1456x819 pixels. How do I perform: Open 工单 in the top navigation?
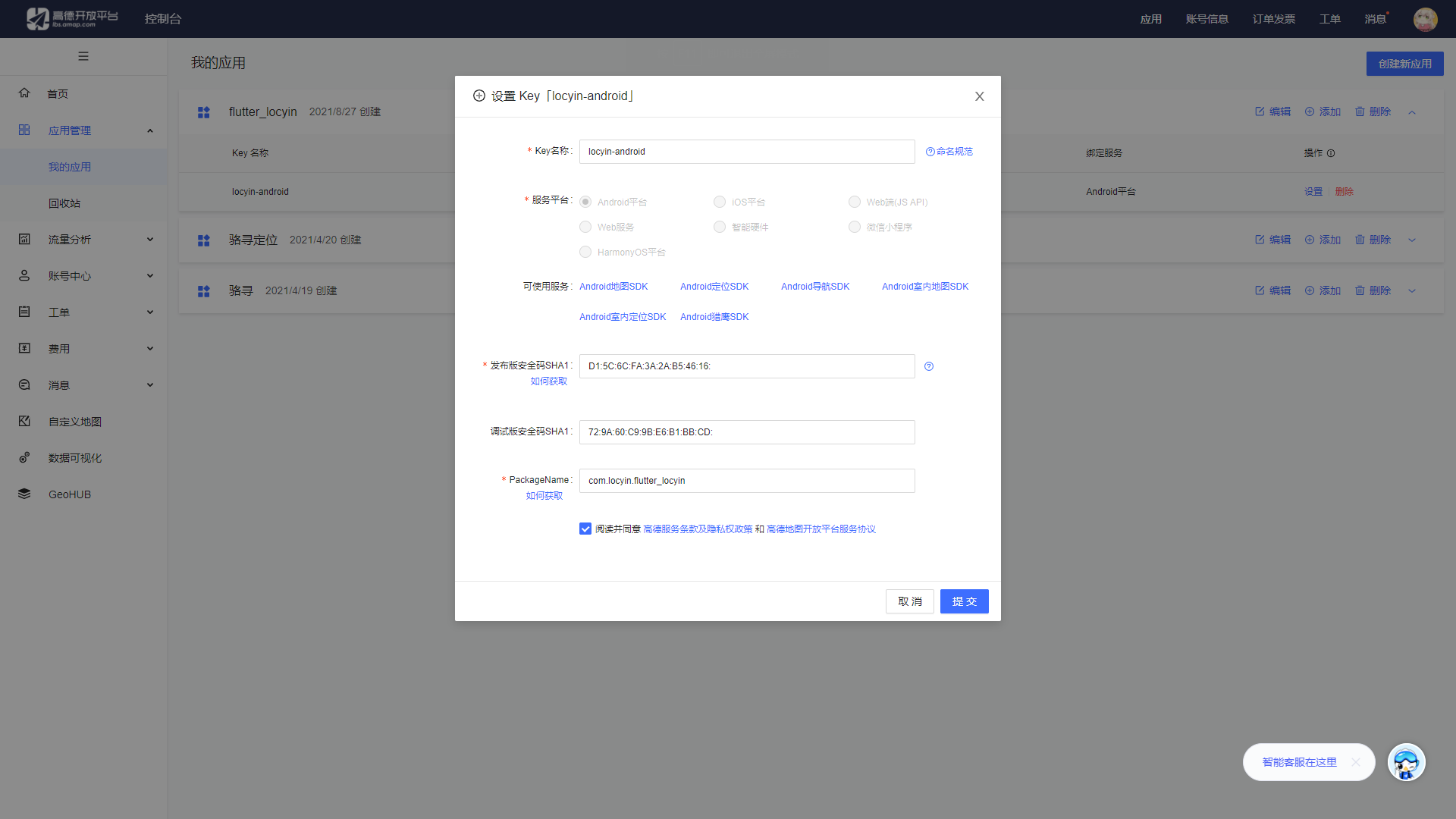click(x=1329, y=19)
